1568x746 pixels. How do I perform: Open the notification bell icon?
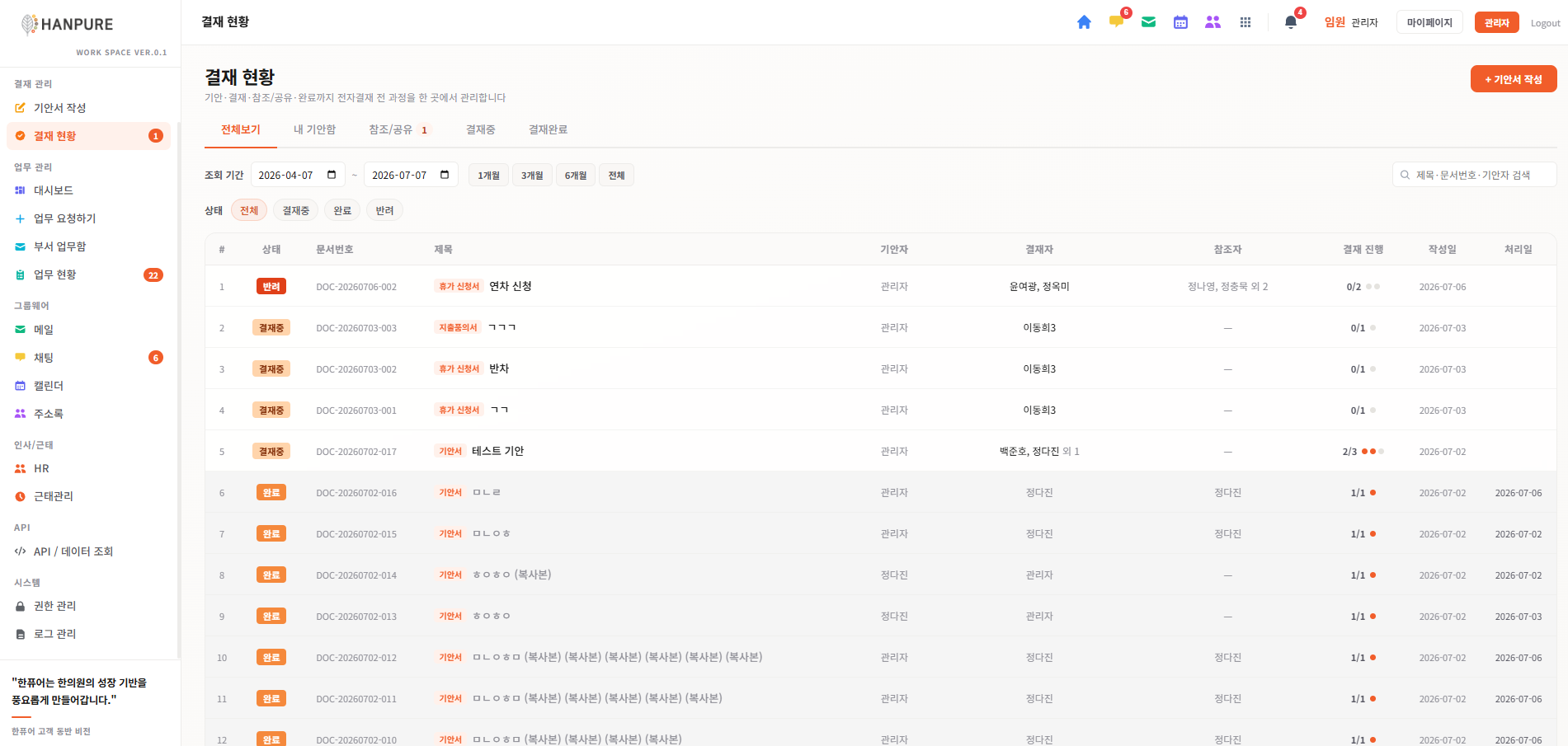pos(1291,22)
